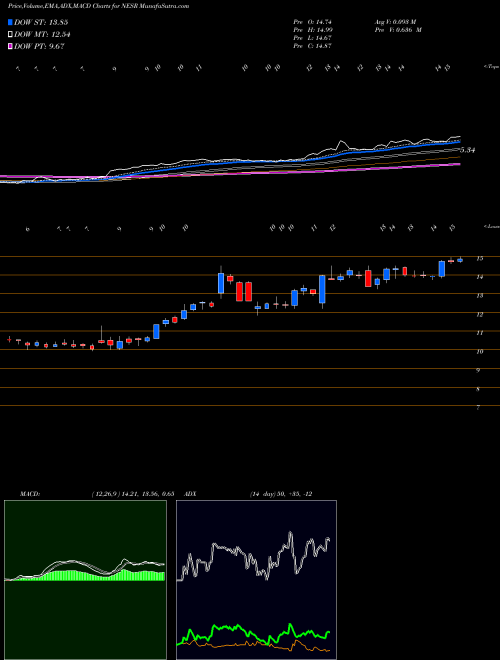Click the MACD panel label
500x660 pixels.
[x=30, y=494]
